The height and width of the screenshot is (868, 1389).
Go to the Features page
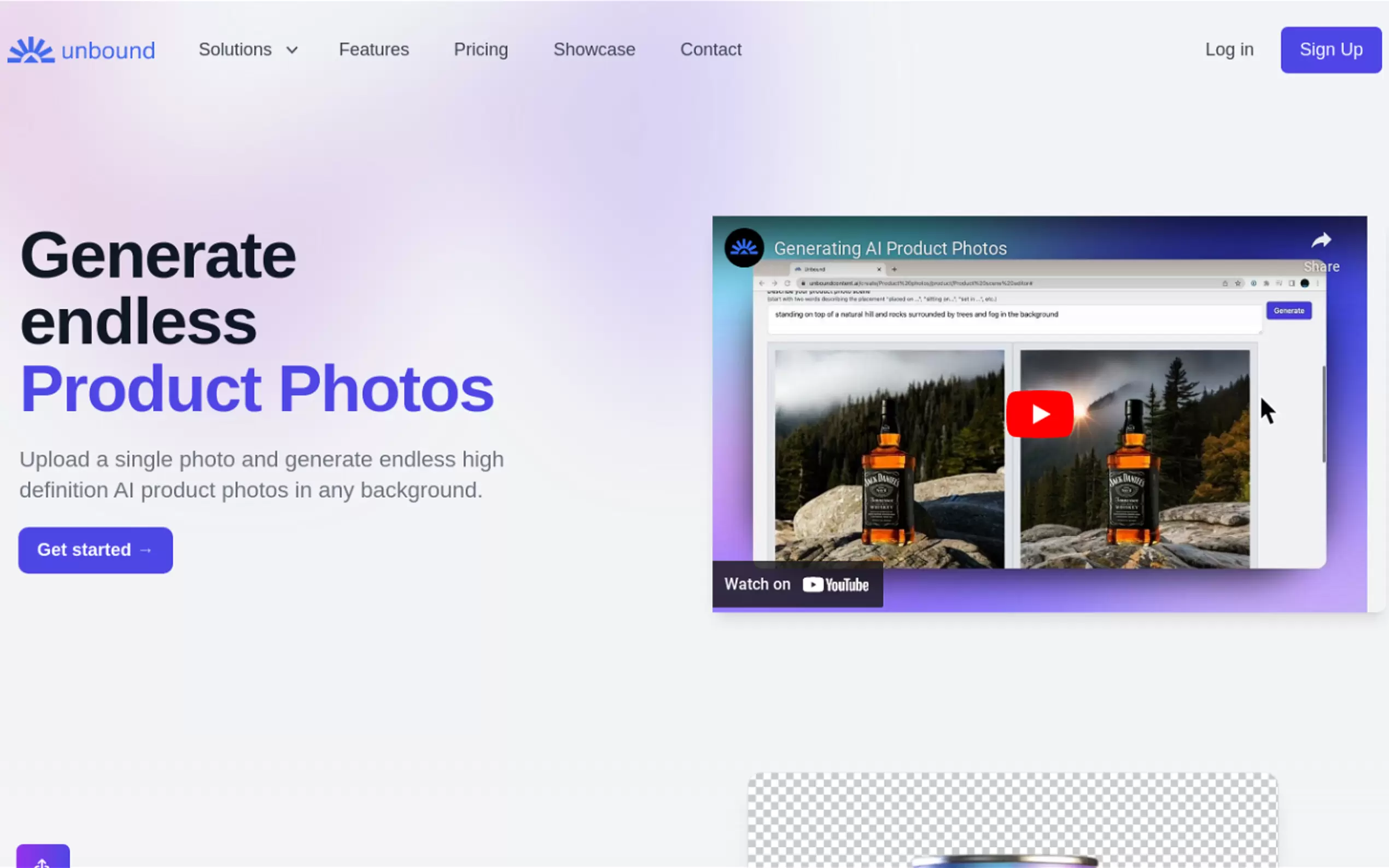(374, 49)
